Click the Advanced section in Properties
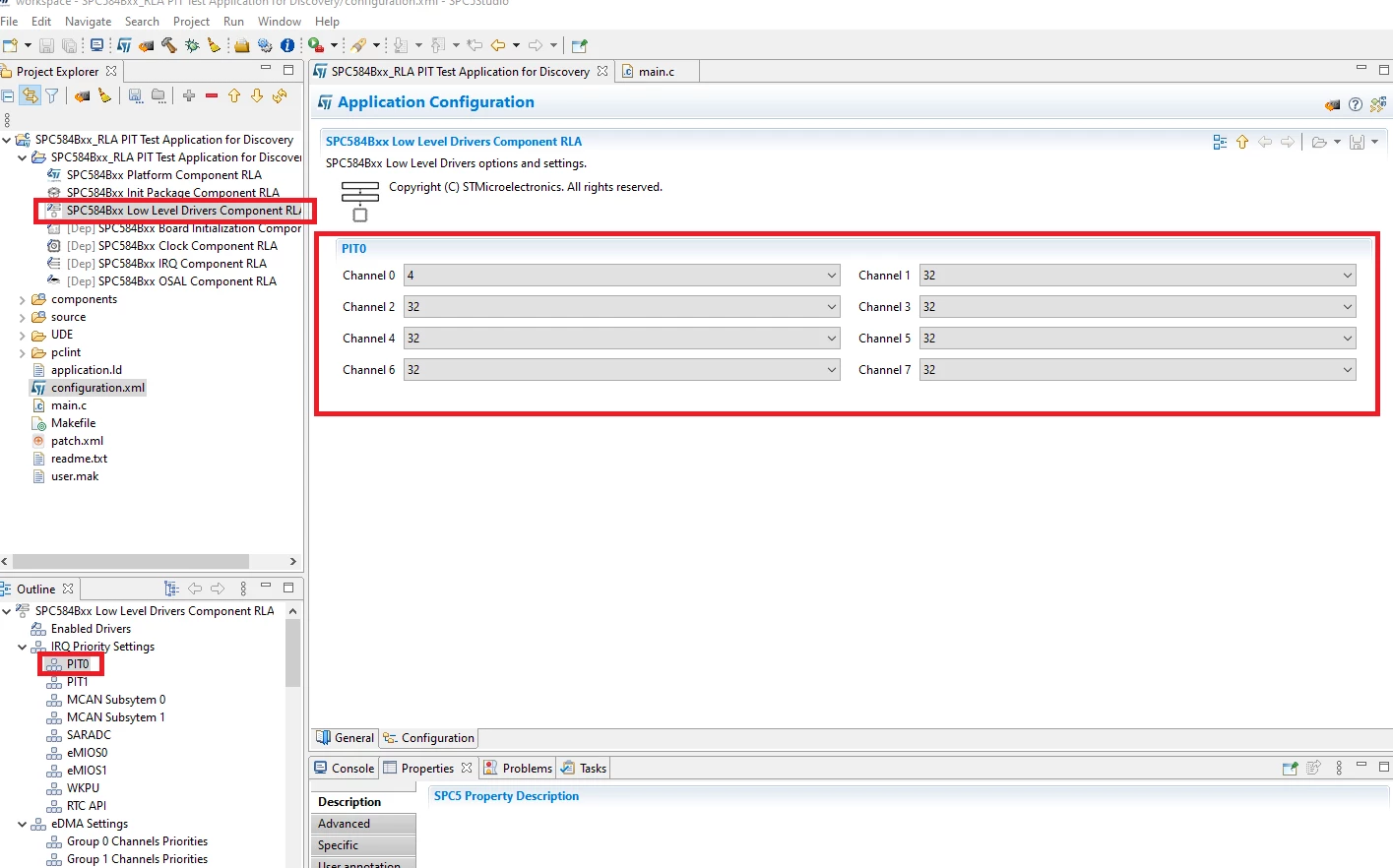This screenshot has height=868, width=1393. [x=364, y=824]
